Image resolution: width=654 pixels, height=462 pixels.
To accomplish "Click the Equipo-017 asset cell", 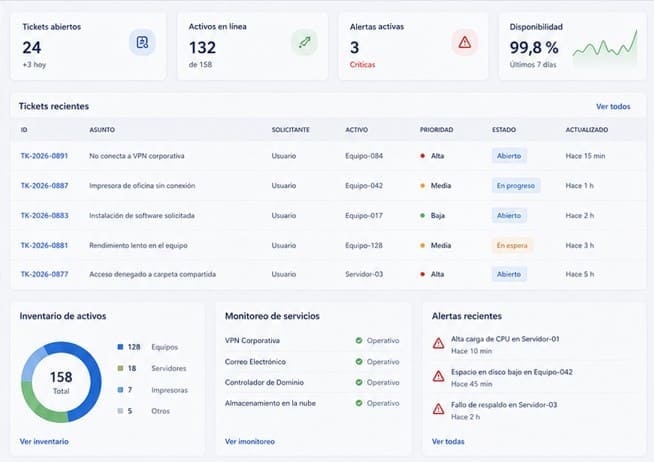I will tap(364, 216).
